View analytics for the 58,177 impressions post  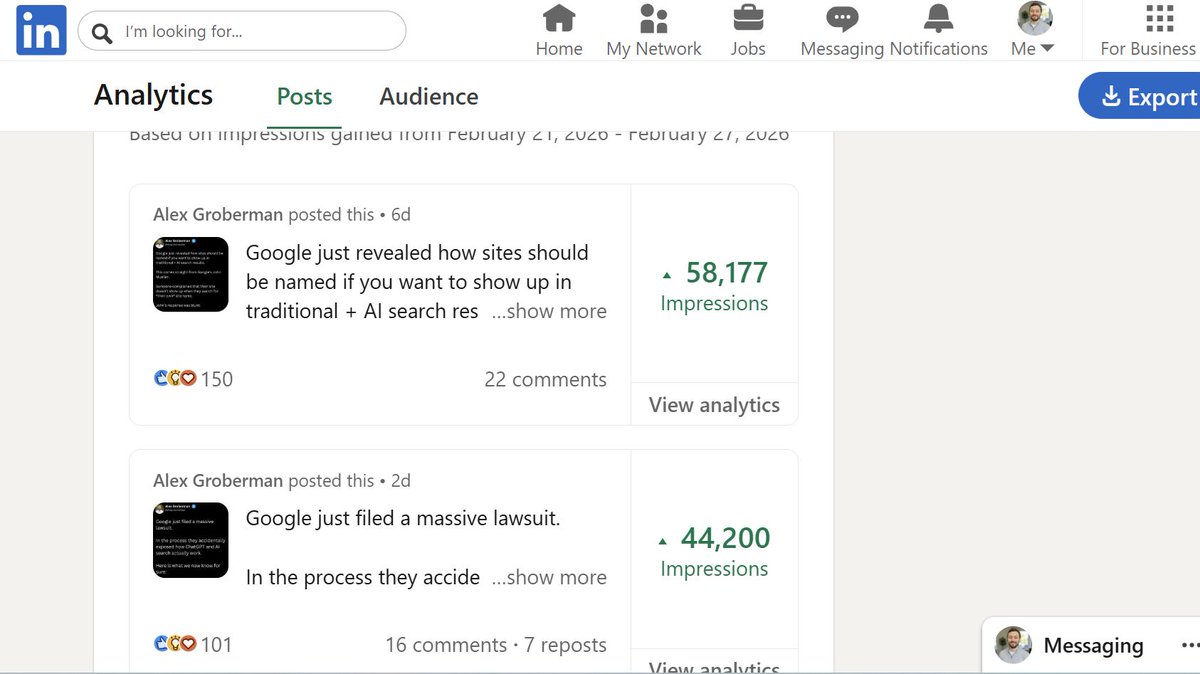pyautogui.click(x=714, y=405)
